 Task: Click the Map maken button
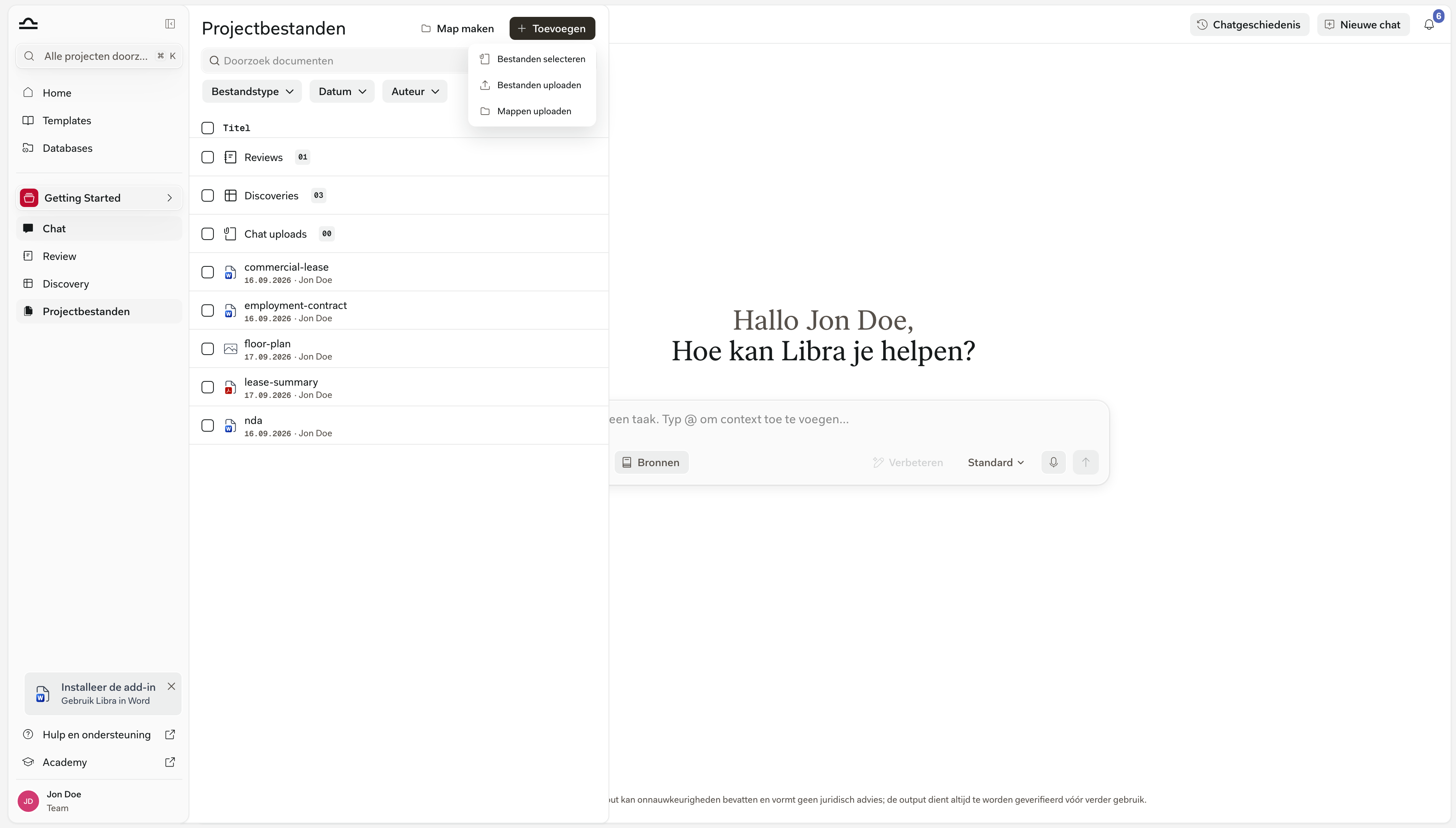click(x=457, y=28)
